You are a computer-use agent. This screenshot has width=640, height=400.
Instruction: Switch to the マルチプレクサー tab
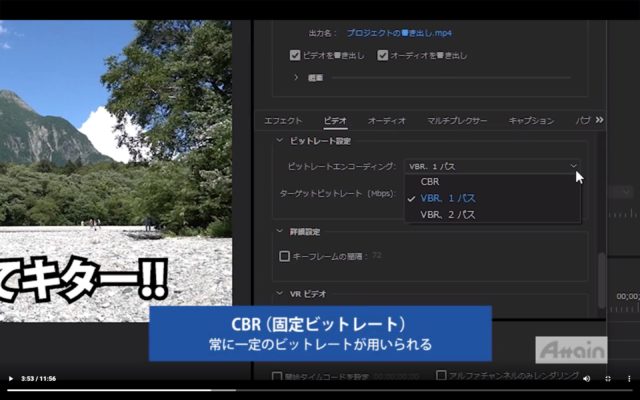tap(457, 121)
